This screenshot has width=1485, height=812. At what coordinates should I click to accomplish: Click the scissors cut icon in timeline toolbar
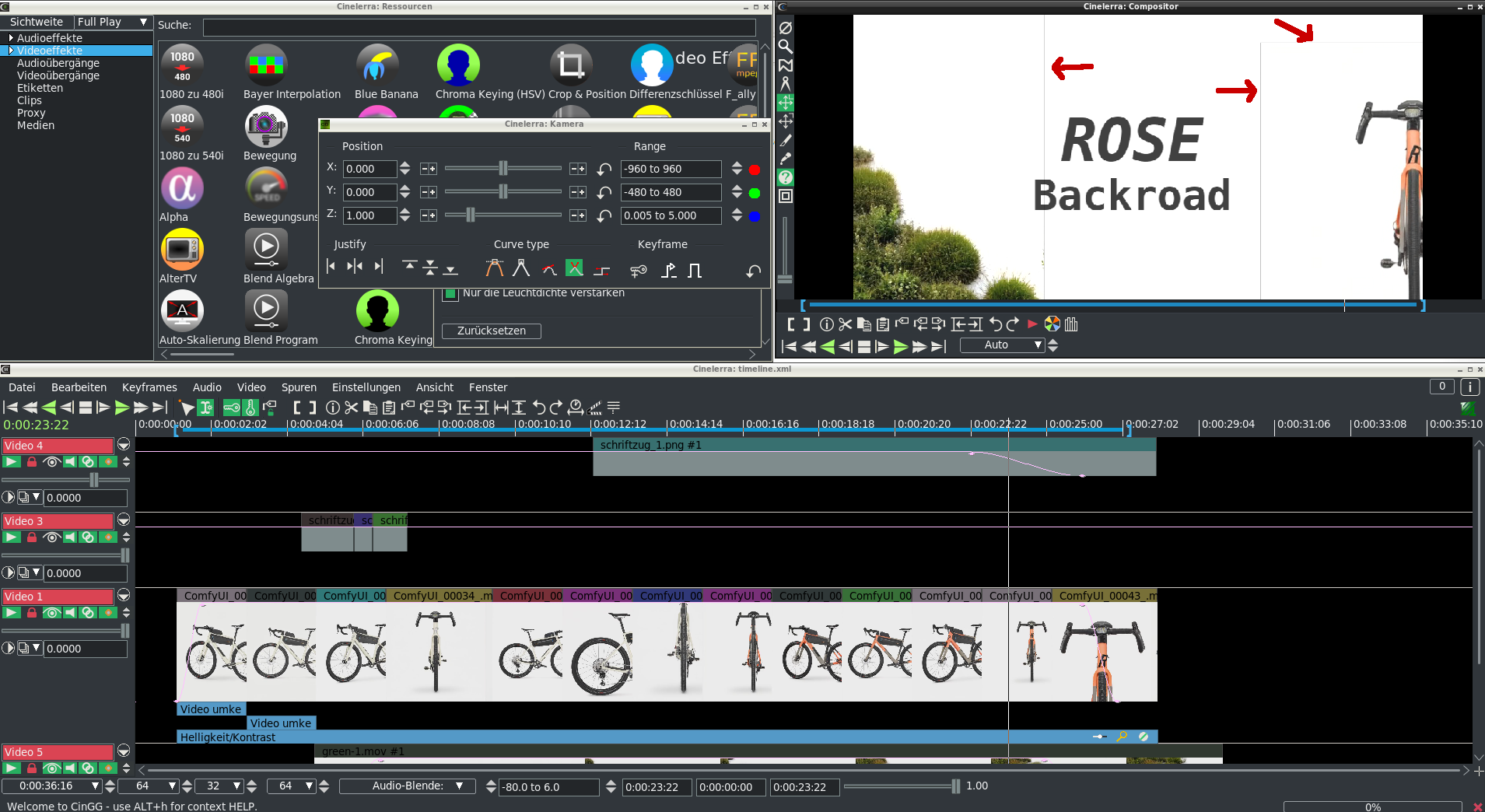(x=352, y=408)
